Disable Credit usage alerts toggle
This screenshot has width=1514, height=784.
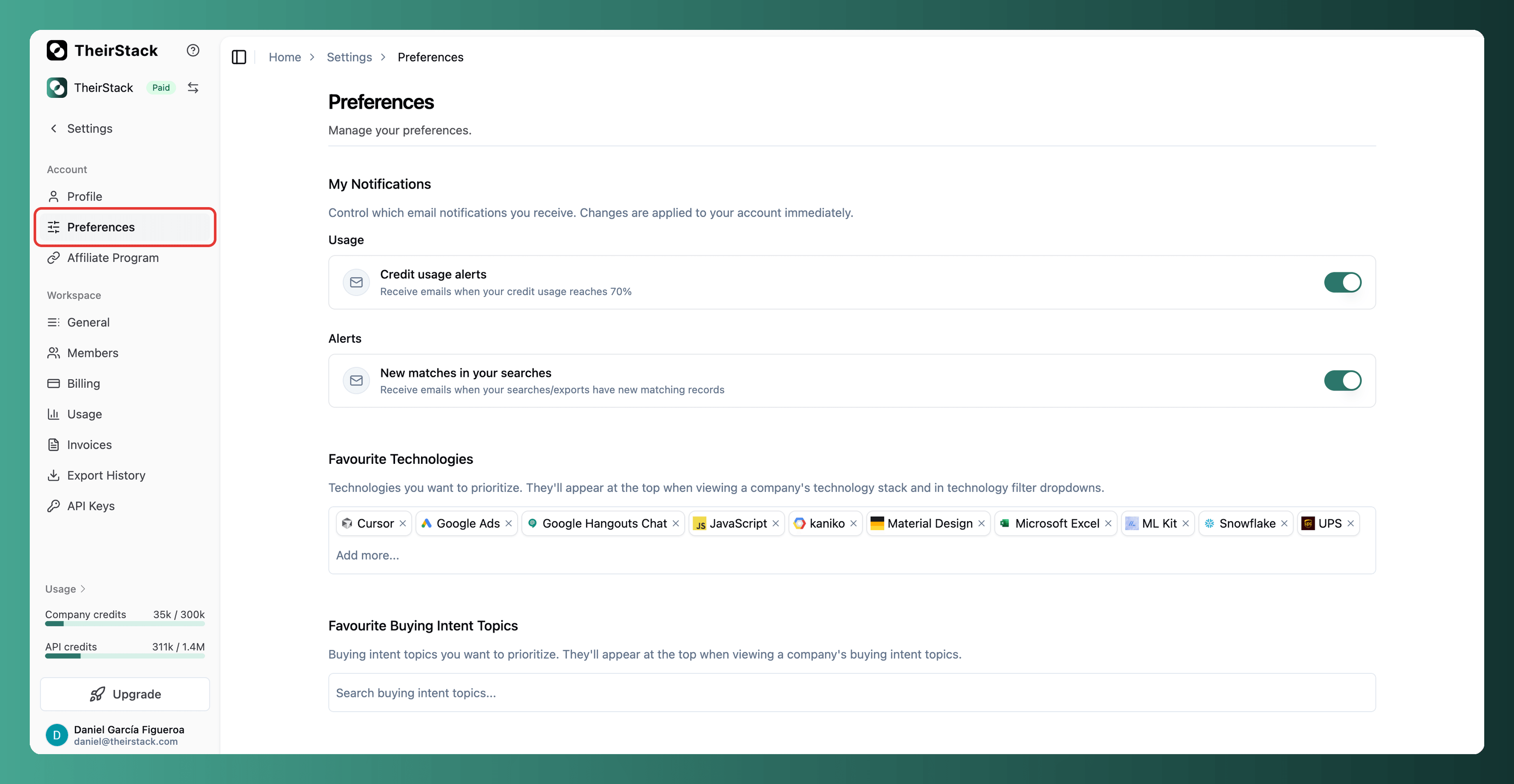click(1342, 282)
